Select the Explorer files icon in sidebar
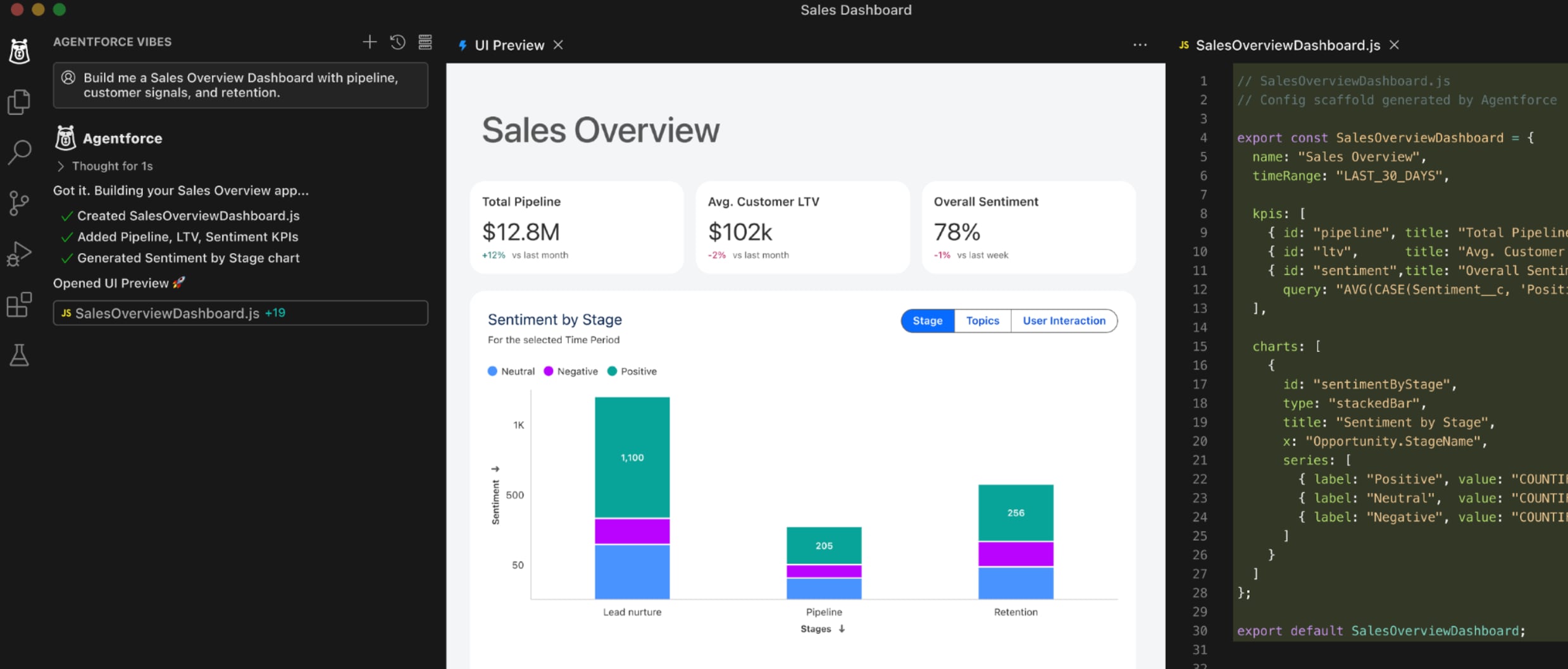Viewport: 1568px width, 669px height. point(19,101)
